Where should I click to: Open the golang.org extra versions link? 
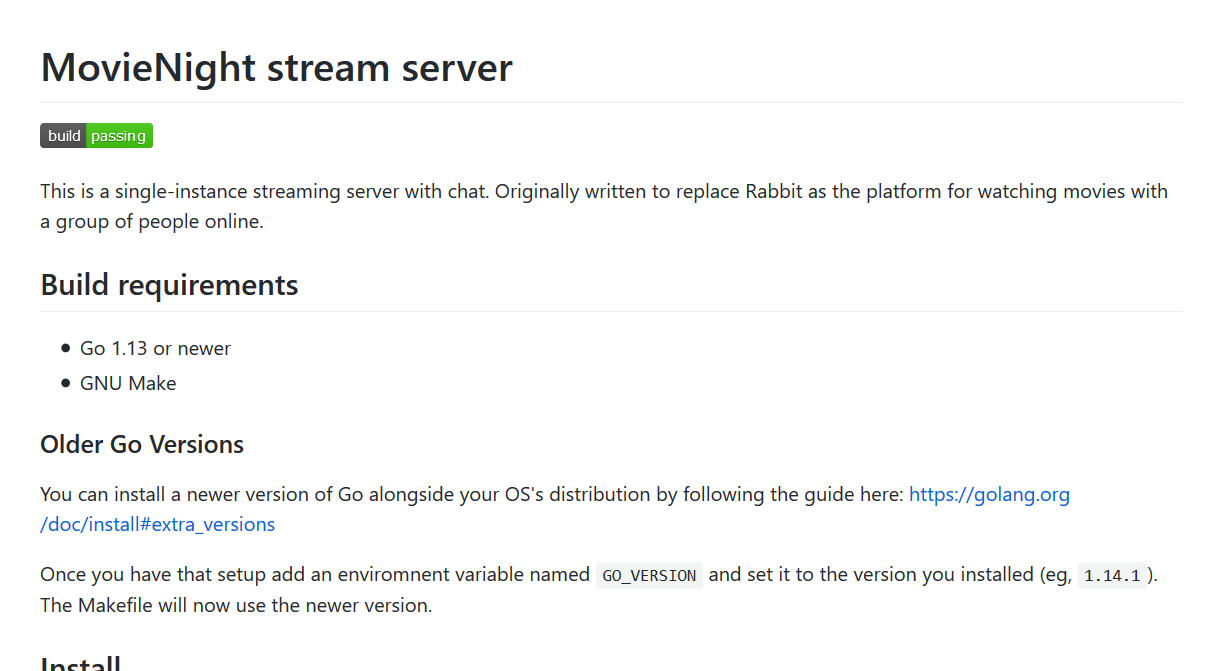pos(988,495)
